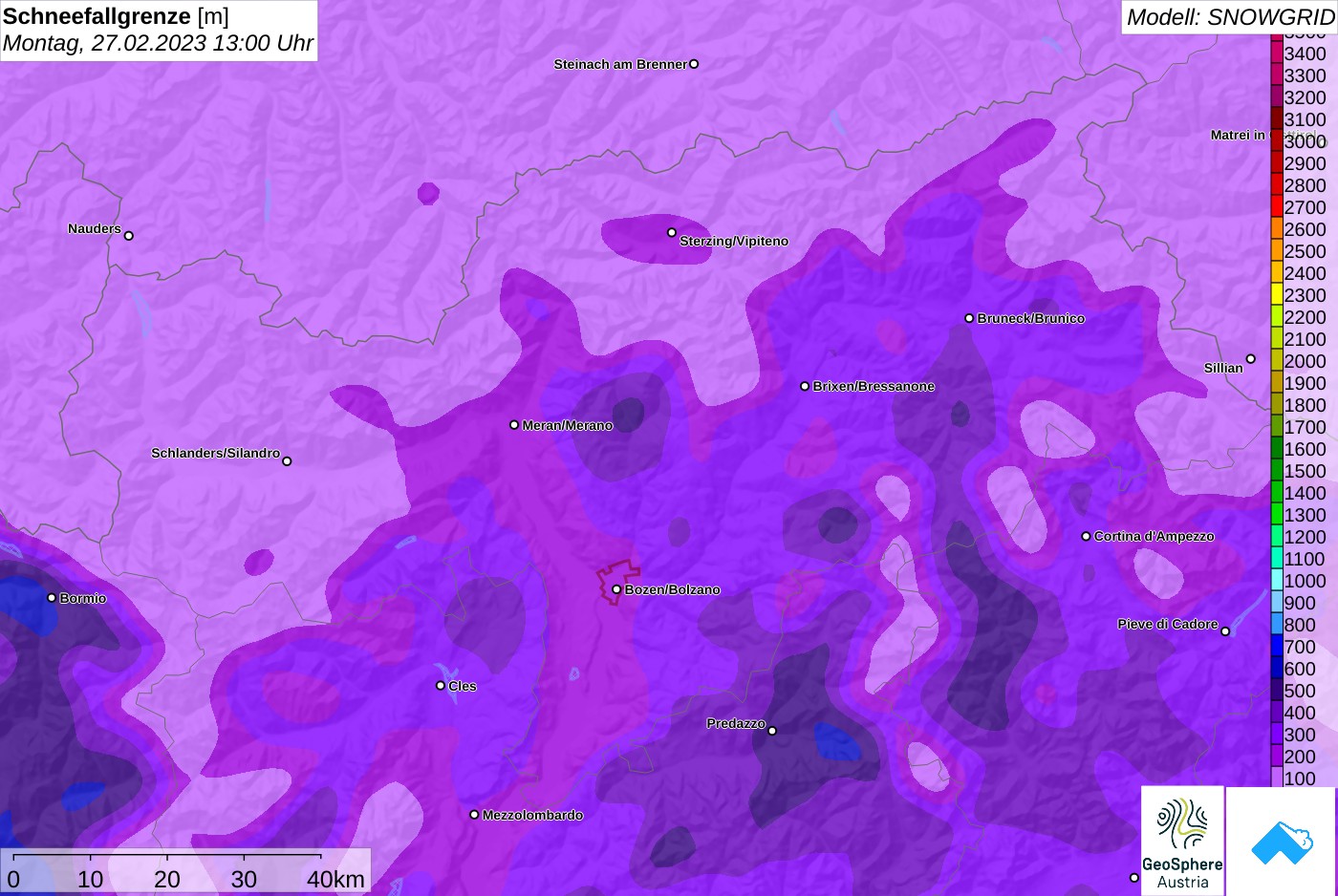Click the 1800 legend value

(x=1306, y=405)
